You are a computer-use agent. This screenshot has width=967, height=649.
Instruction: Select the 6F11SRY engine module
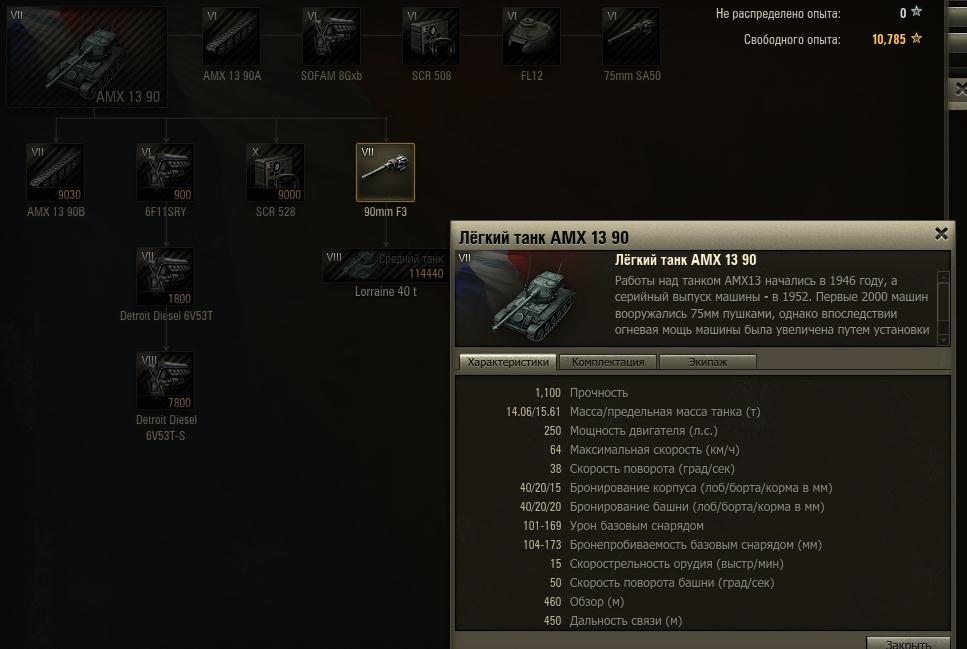coord(165,173)
